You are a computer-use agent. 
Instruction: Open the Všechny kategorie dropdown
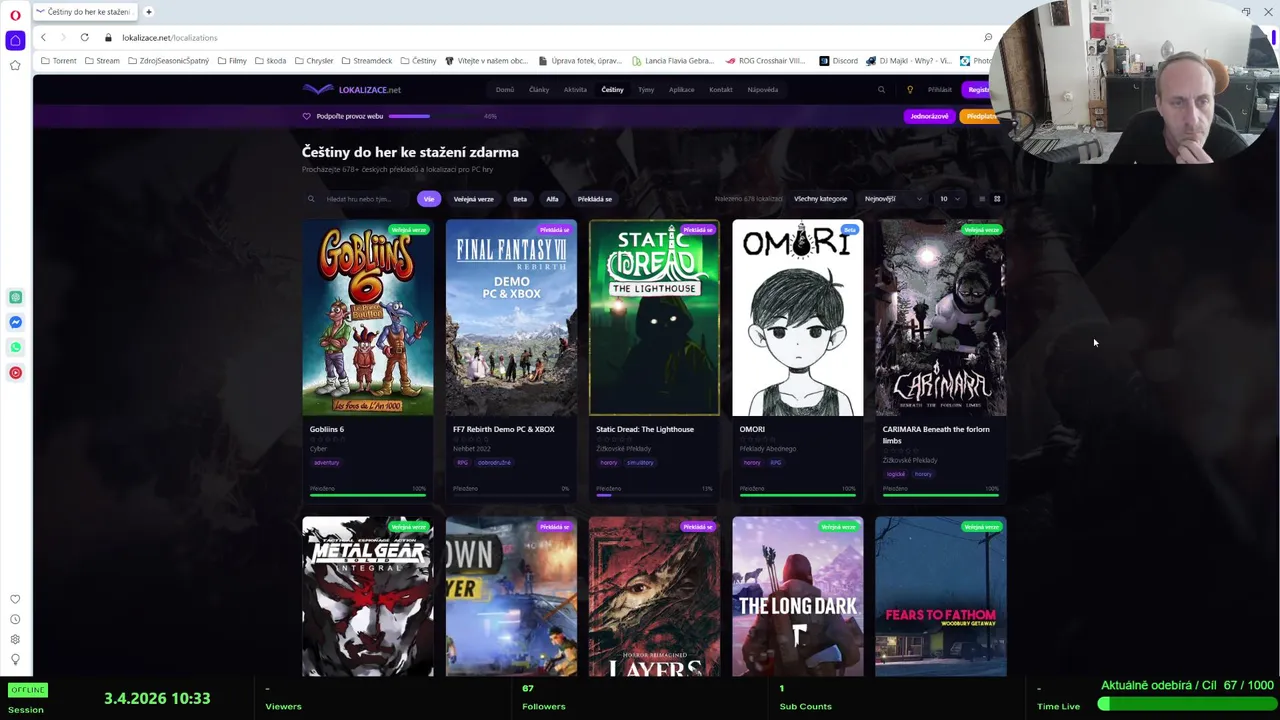pos(821,199)
